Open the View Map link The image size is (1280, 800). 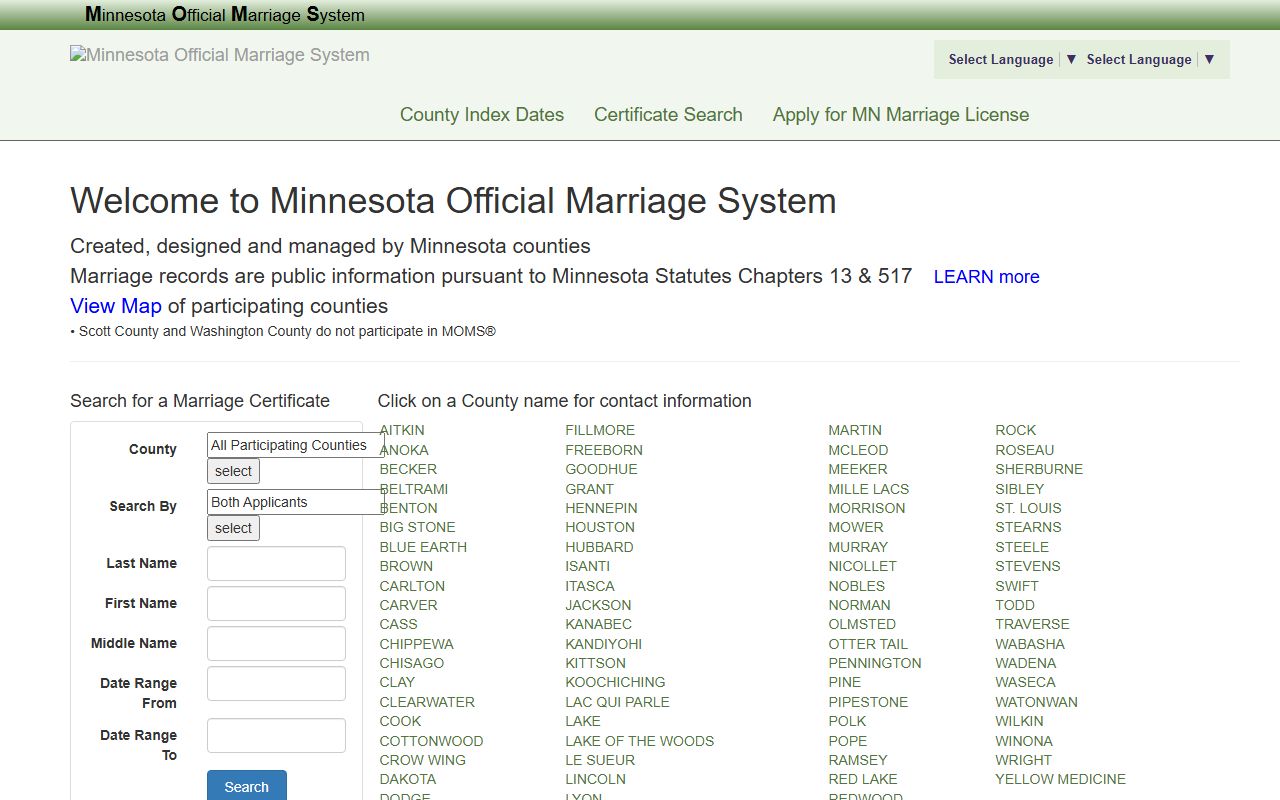click(x=116, y=306)
